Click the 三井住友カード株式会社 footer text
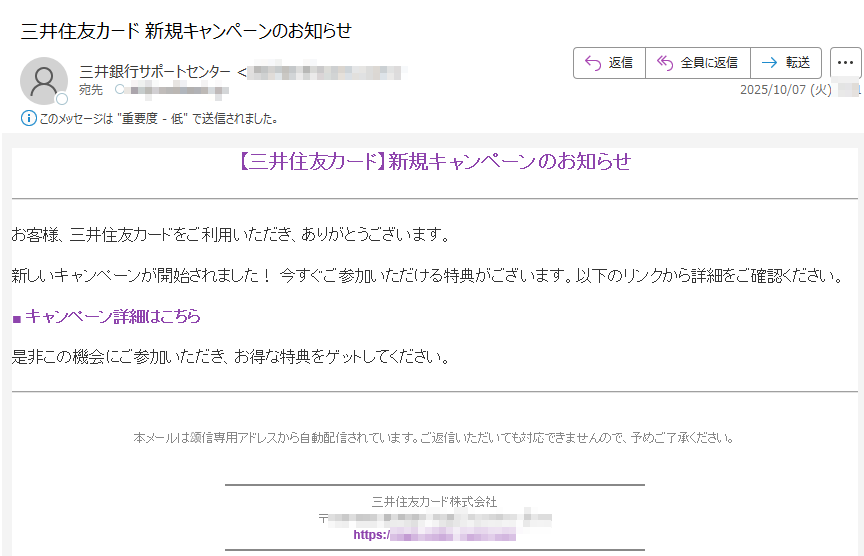Viewport: 864px width, 556px height. coord(434,501)
